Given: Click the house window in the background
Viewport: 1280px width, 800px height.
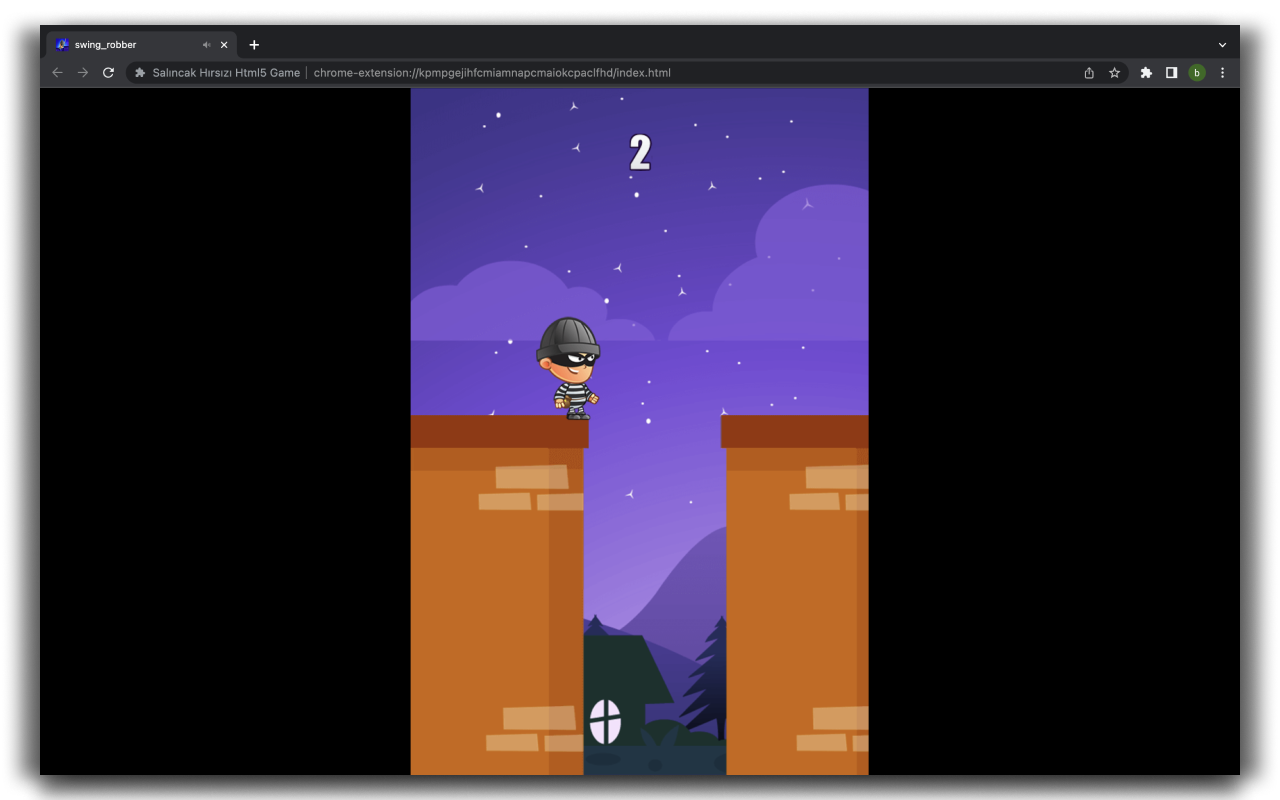Looking at the screenshot, I should 606,722.
